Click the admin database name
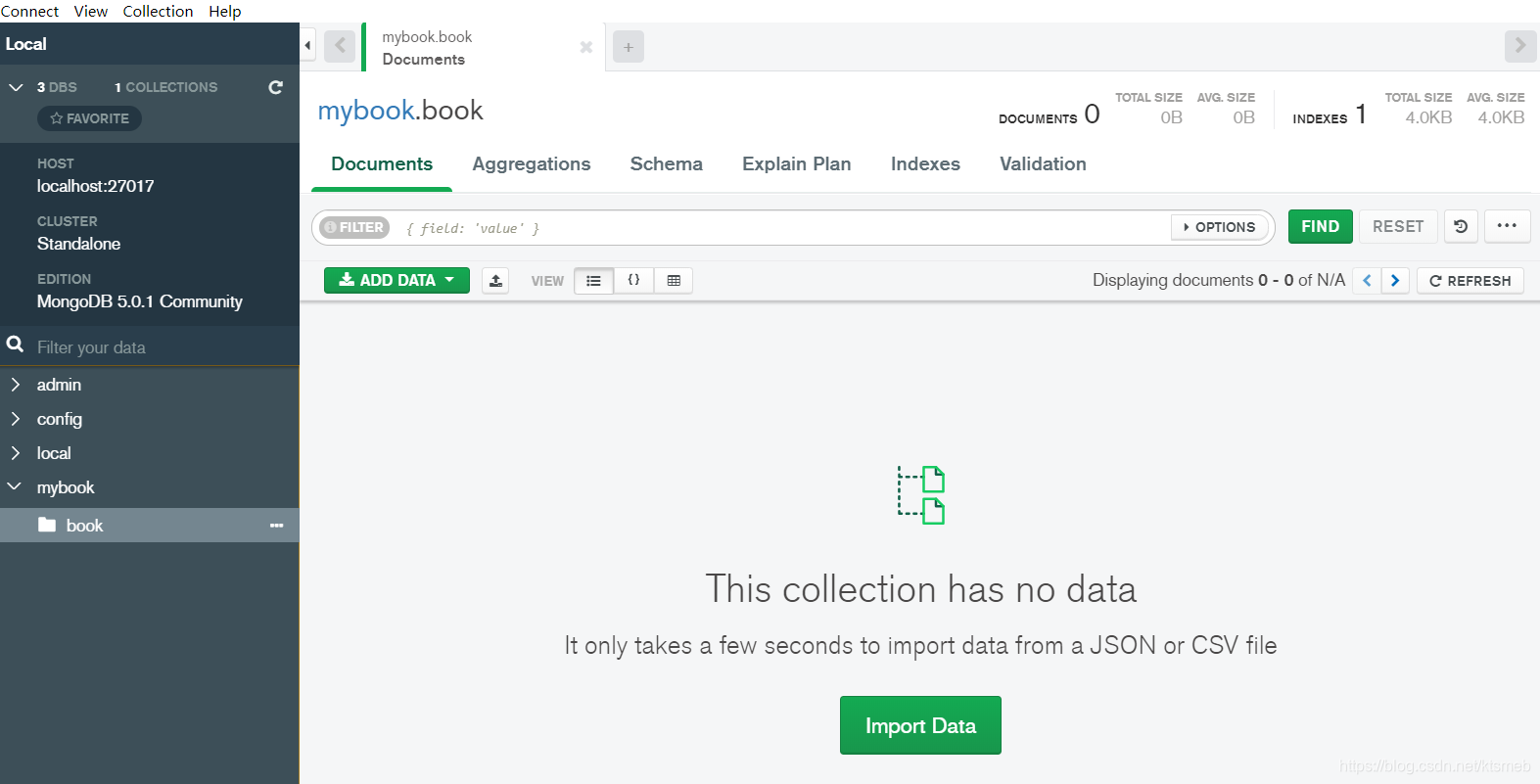 (59, 385)
